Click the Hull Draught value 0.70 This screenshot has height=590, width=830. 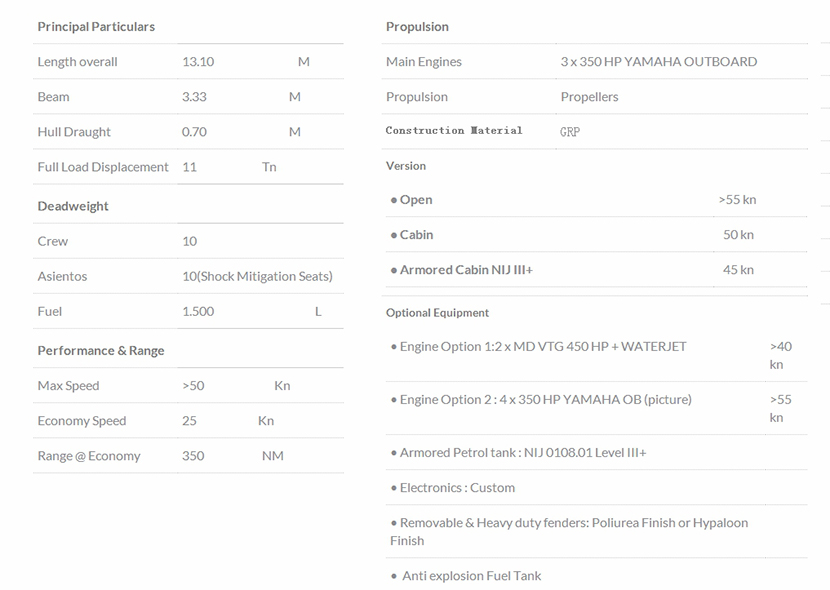pyautogui.click(x=194, y=132)
